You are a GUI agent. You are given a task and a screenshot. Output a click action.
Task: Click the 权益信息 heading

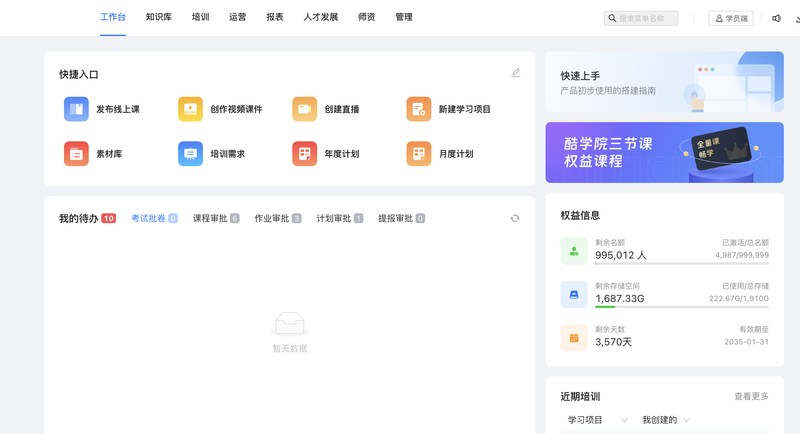[580, 215]
